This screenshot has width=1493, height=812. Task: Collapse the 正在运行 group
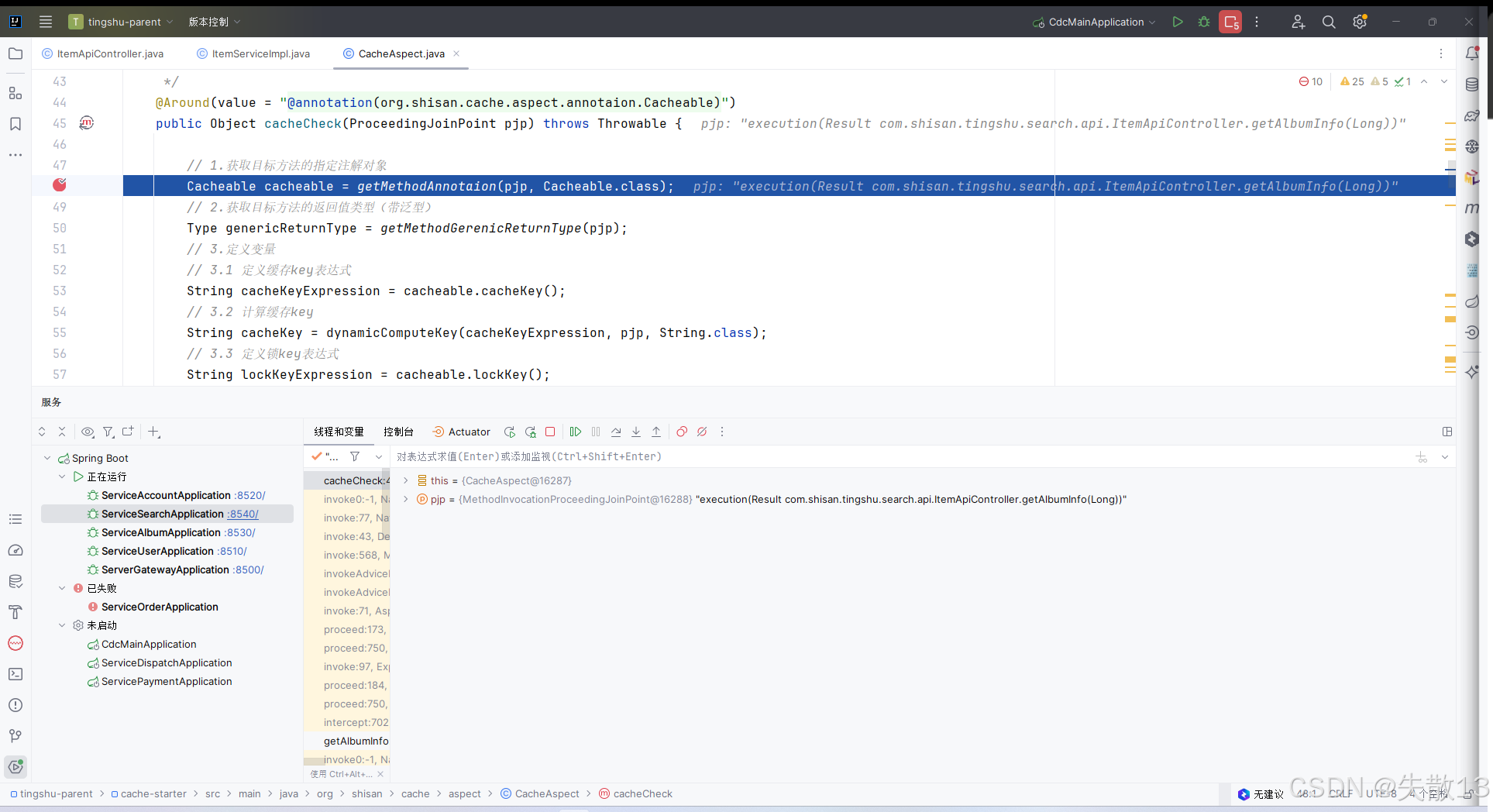point(62,477)
